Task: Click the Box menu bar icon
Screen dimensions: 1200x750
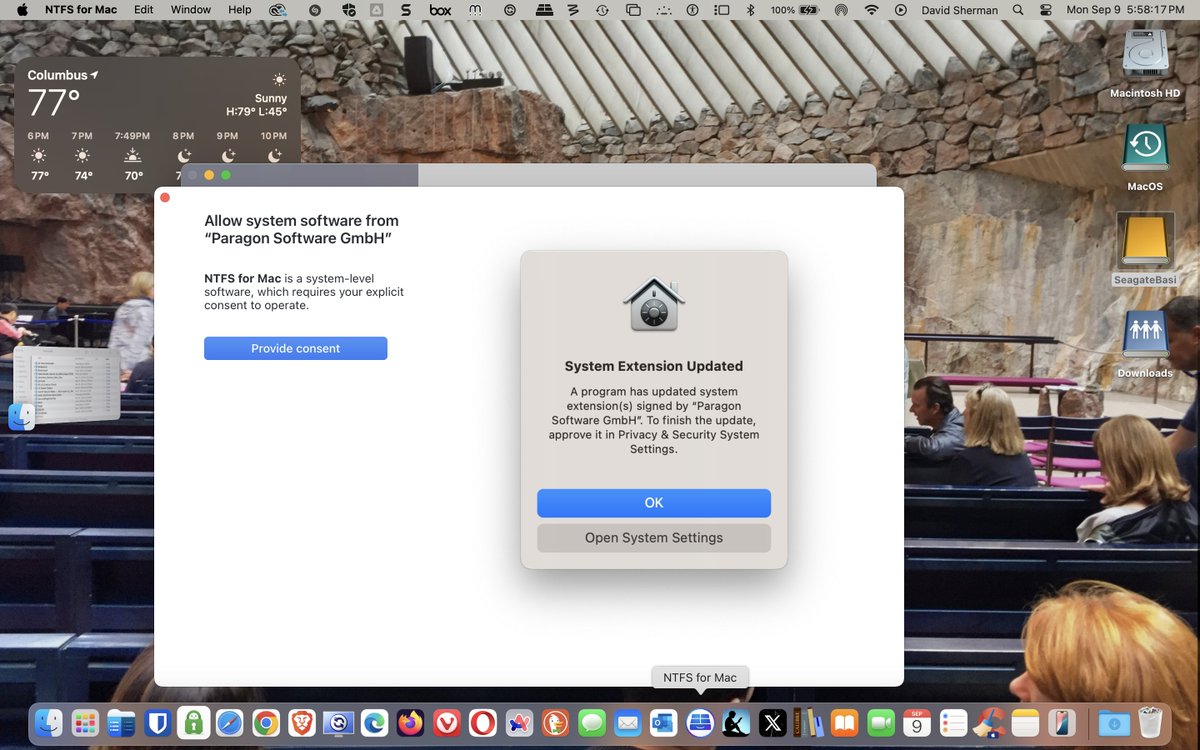Action: pos(440,10)
